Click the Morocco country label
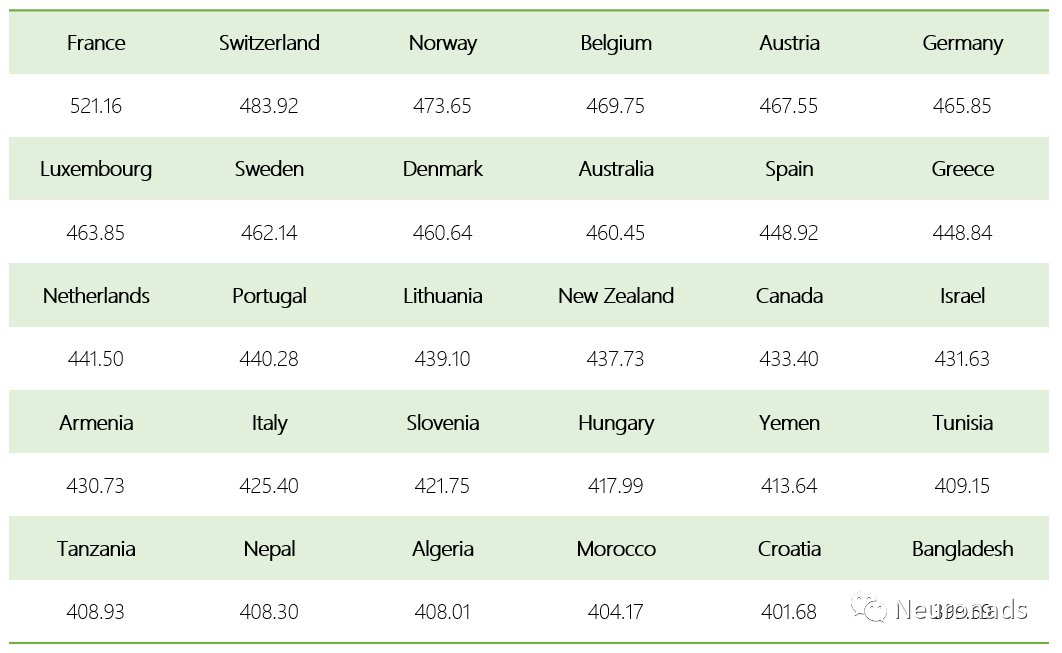The width and height of the screenshot is (1062, 653). pyautogui.click(x=616, y=549)
